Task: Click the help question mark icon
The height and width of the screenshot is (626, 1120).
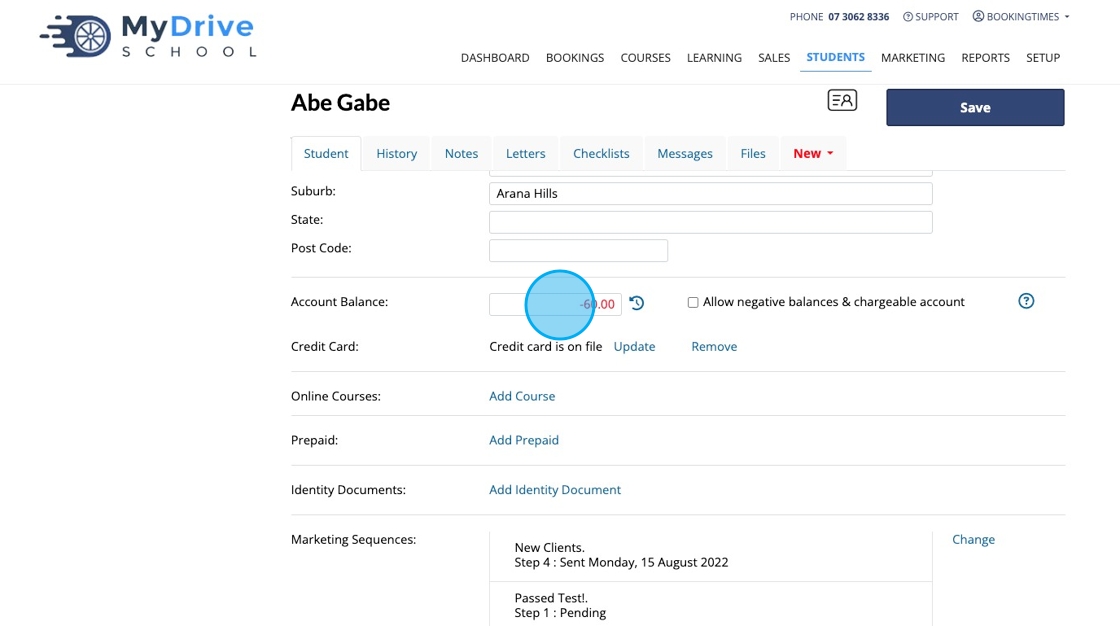Action: (x=1026, y=301)
